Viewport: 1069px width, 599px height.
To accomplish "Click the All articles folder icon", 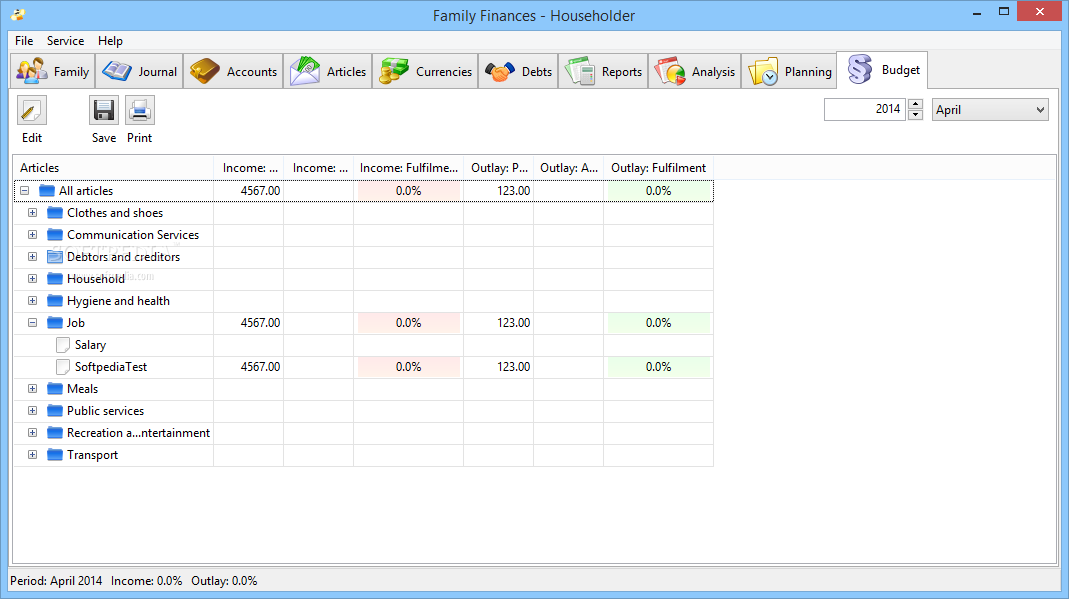I will (46, 191).
